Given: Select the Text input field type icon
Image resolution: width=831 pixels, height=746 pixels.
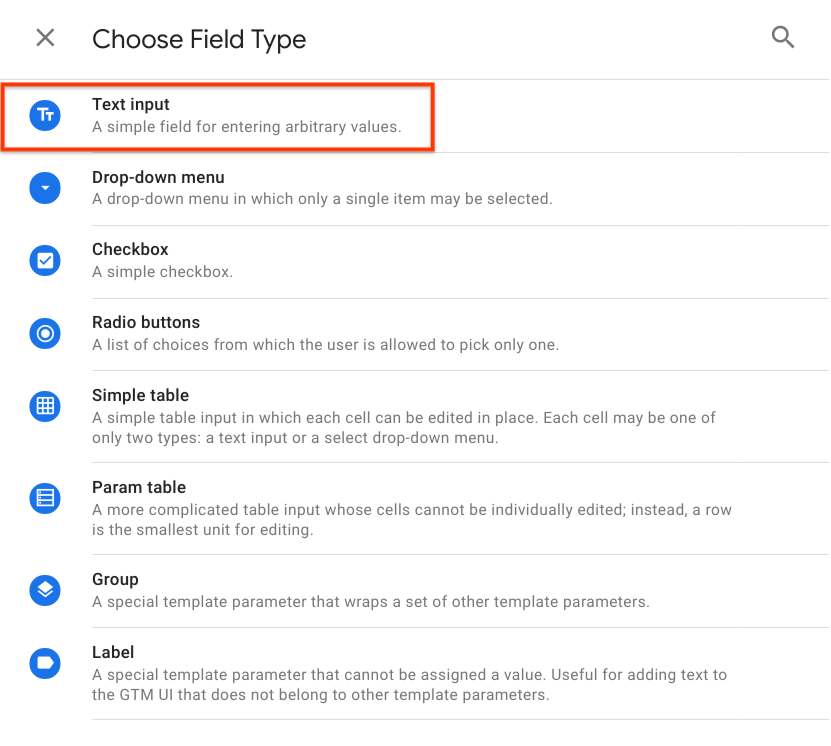Looking at the screenshot, I should click(x=45, y=115).
